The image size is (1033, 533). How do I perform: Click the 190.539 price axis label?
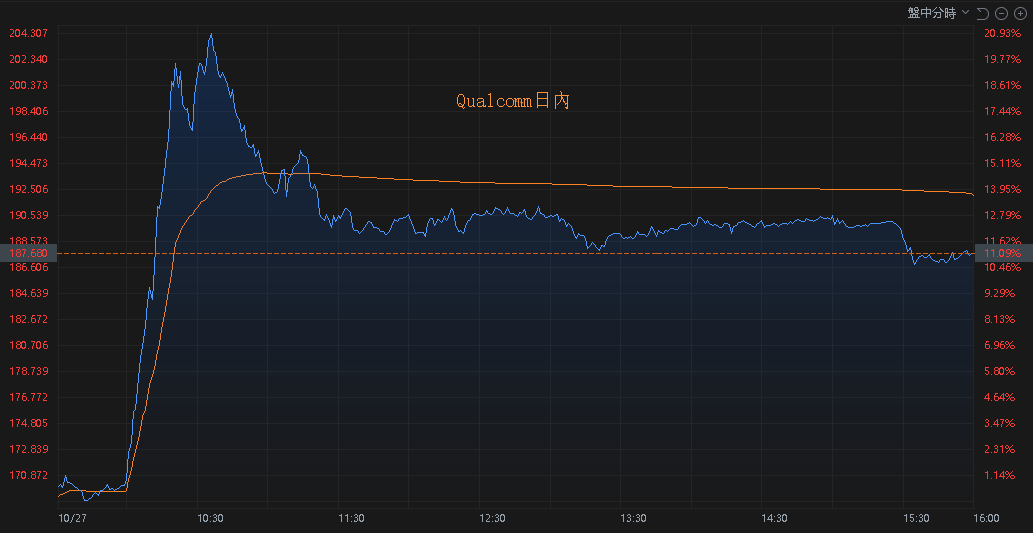coord(28,215)
